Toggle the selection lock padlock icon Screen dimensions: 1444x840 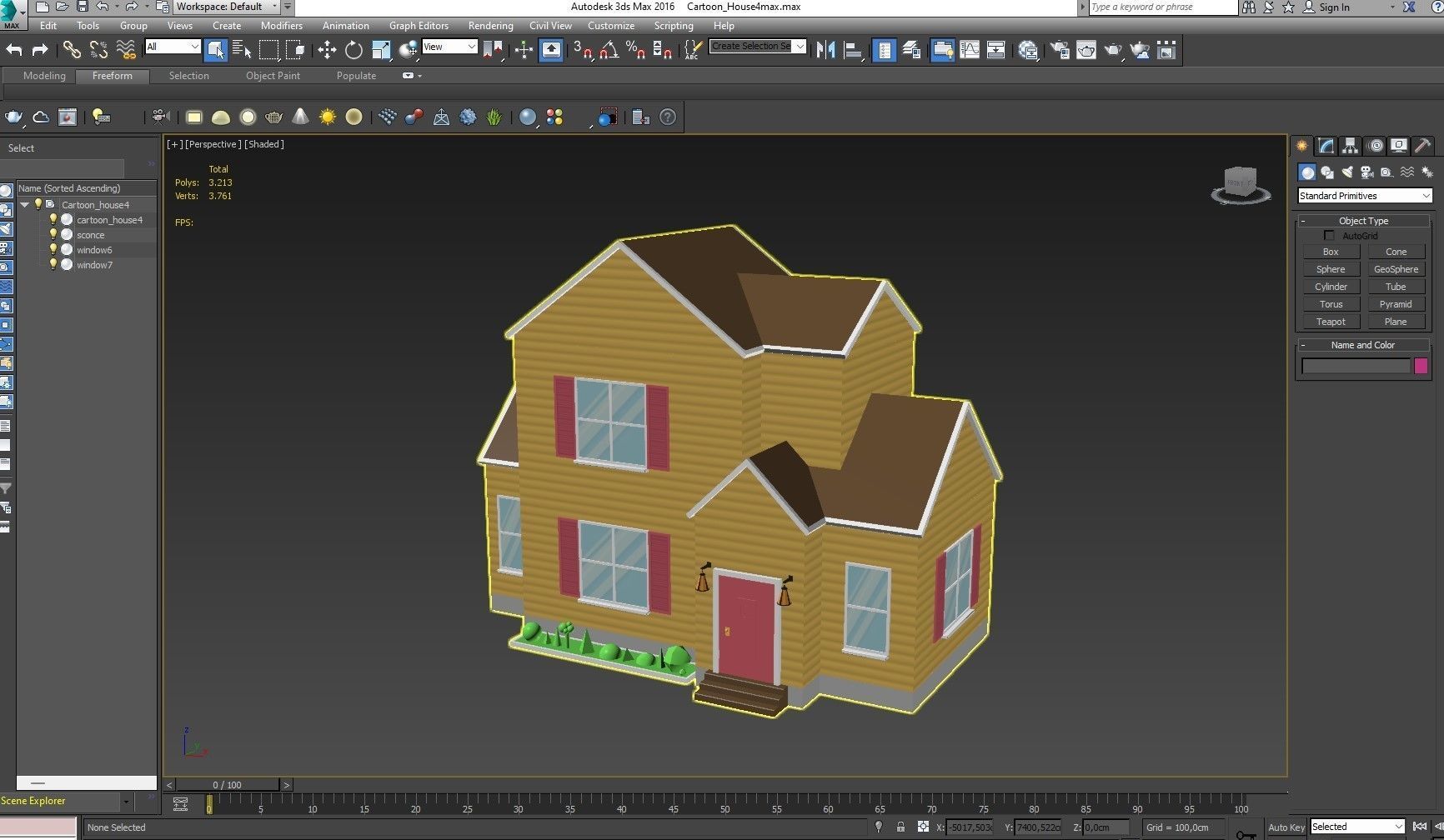pos(900,827)
